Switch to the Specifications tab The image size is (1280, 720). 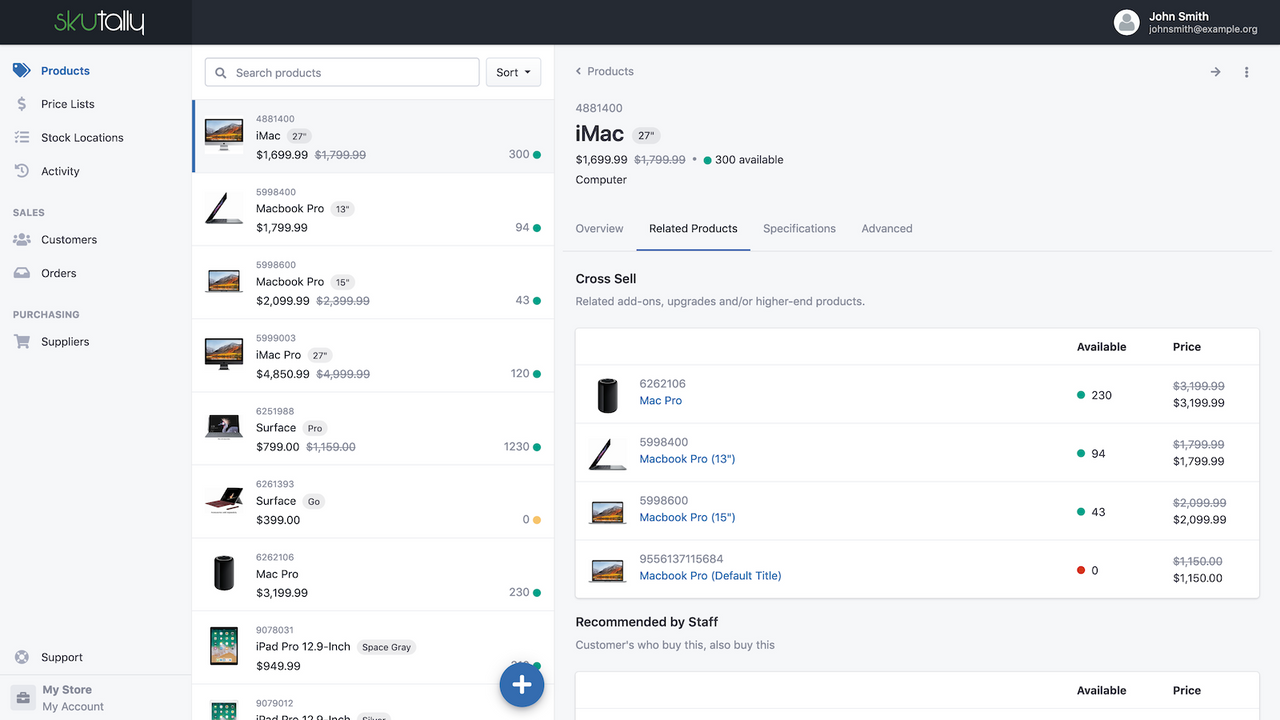[x=799, y=229]
